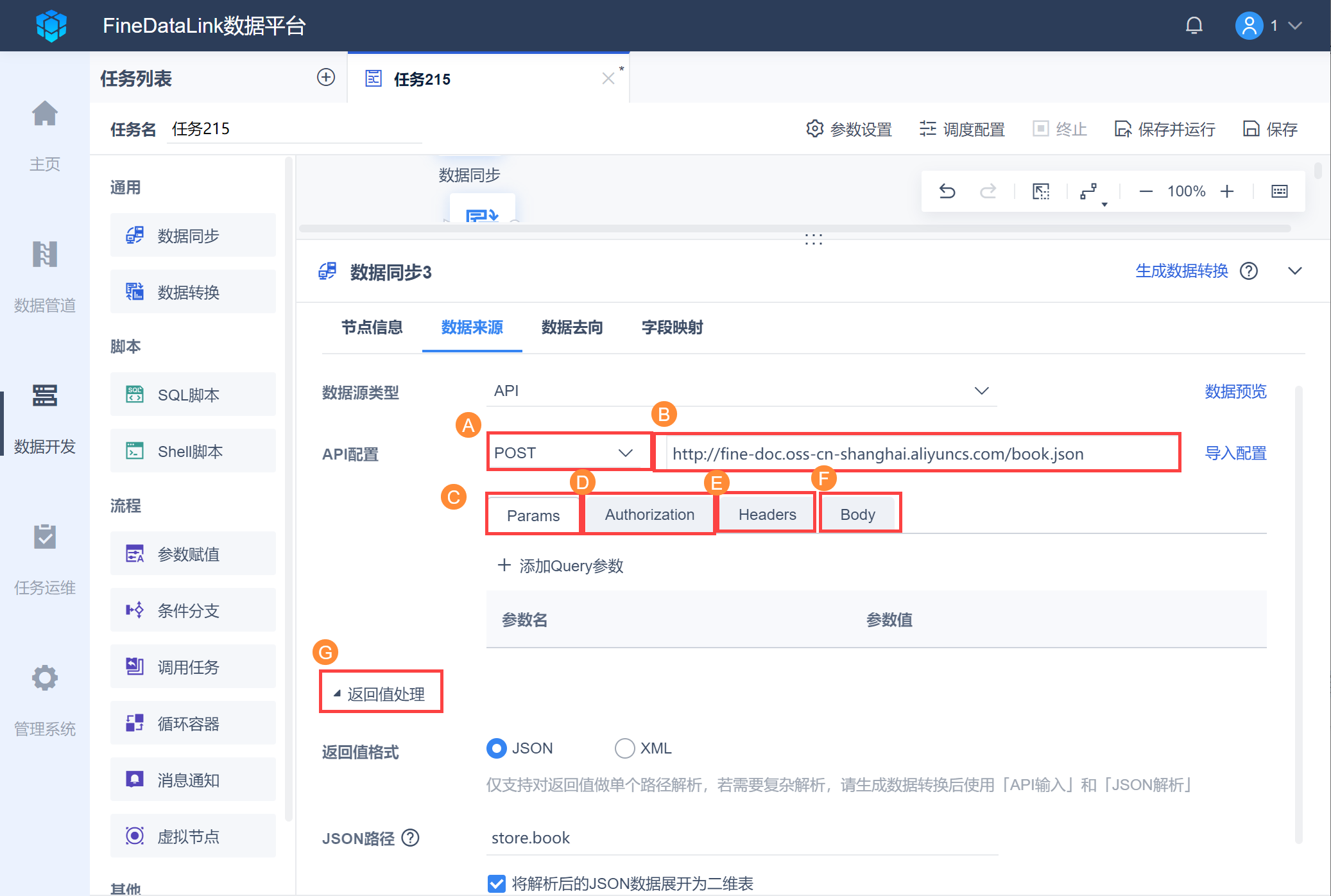
Task: Select the XML return format radio
Action: click(x=624, y=748)
